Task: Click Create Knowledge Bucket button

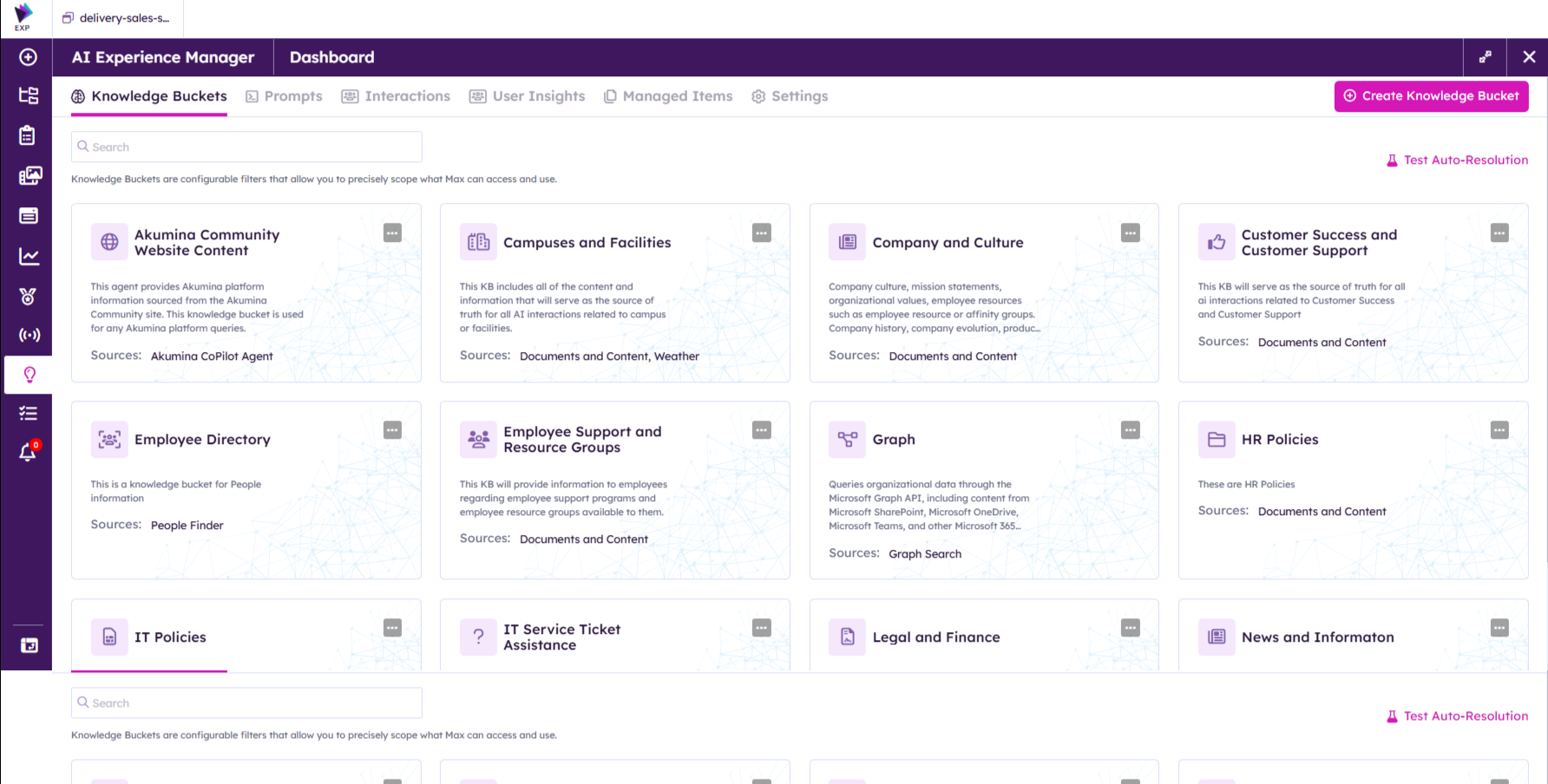Action: pyautogui.click(x=1431, y=96)
